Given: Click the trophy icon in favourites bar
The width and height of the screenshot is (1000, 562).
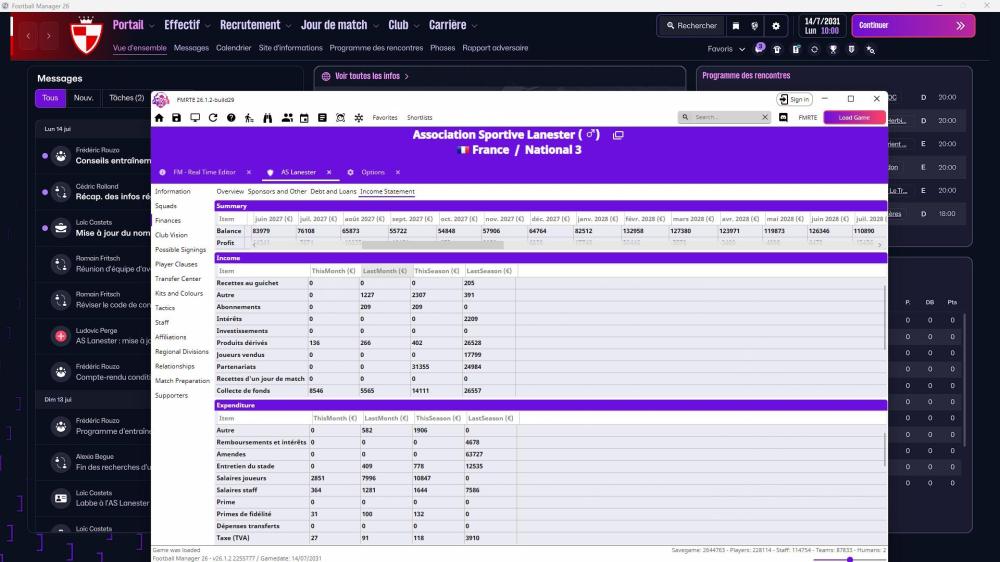Looking at the screenshot, I should (833, 49).
